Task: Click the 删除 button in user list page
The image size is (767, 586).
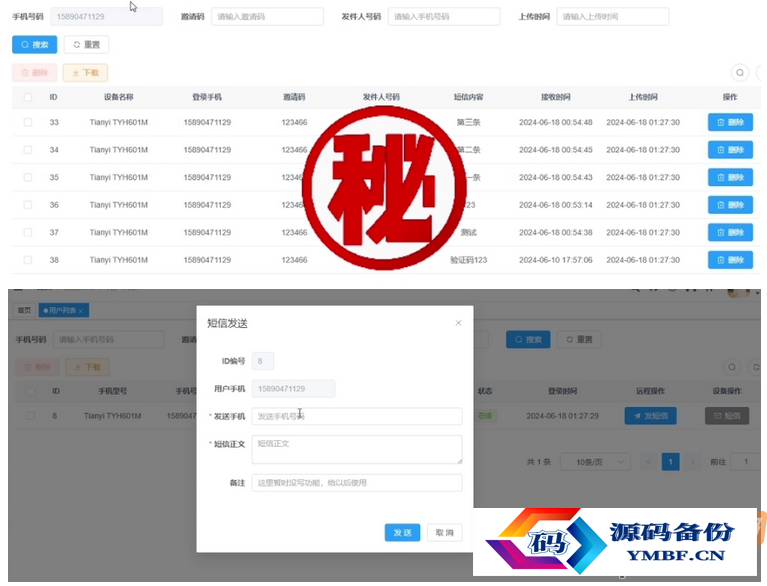Action: pyautogui.click(x=37, y=367)
